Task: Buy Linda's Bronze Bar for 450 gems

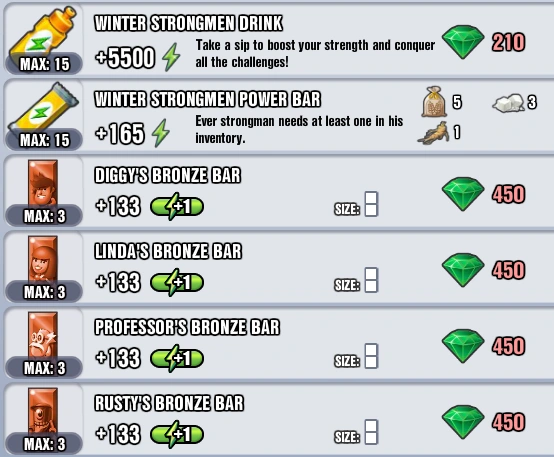Action: (483, 270)
